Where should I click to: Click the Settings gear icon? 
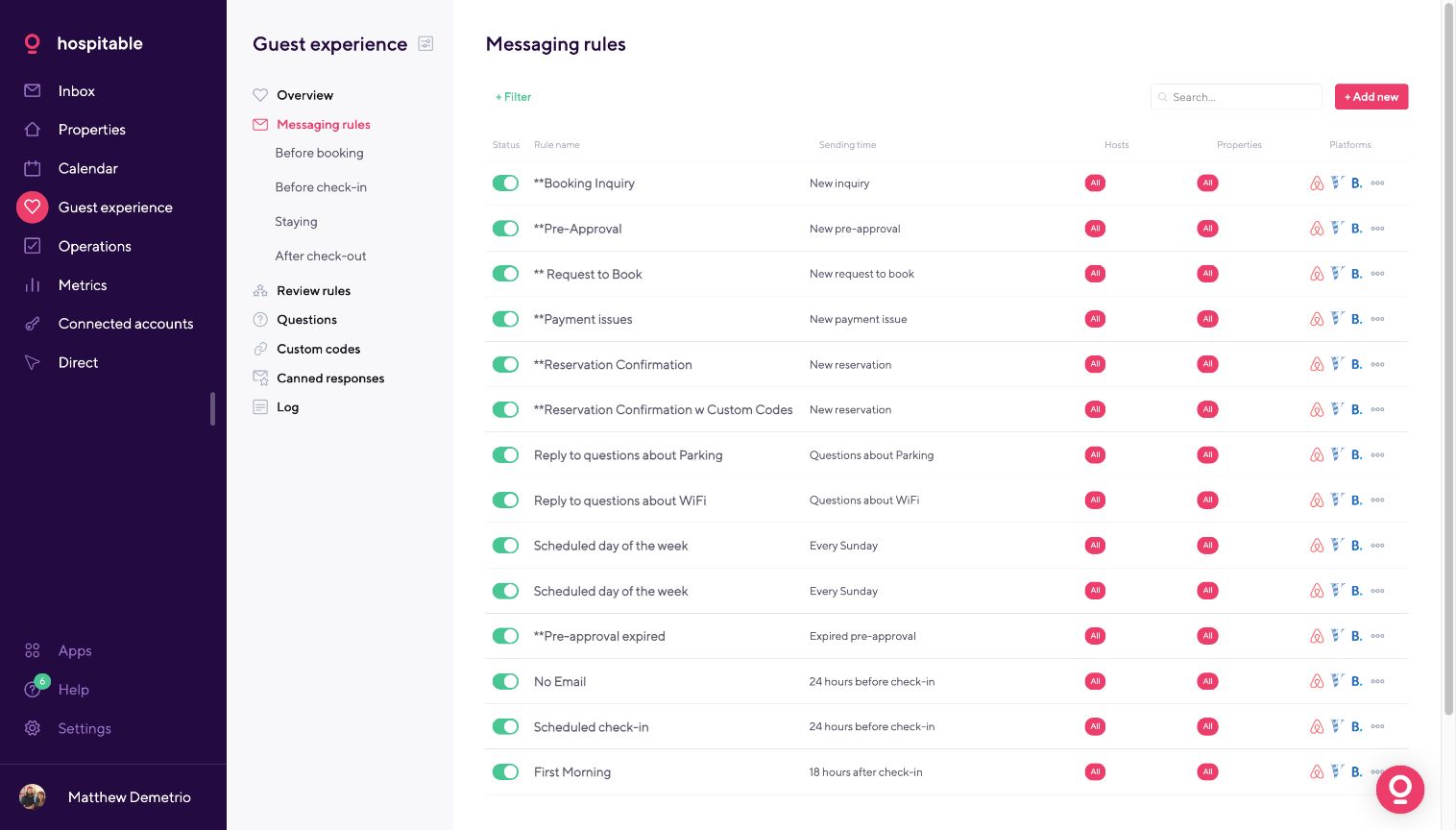pos(33,728)
